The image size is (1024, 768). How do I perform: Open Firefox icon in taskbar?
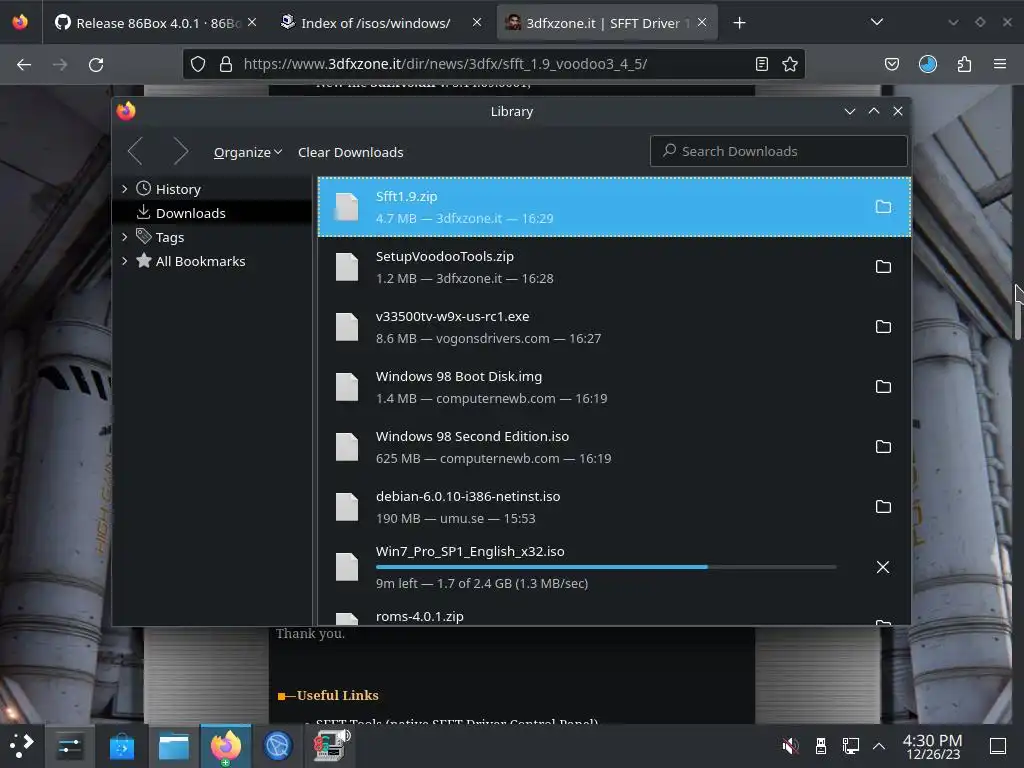coord(225,746)
